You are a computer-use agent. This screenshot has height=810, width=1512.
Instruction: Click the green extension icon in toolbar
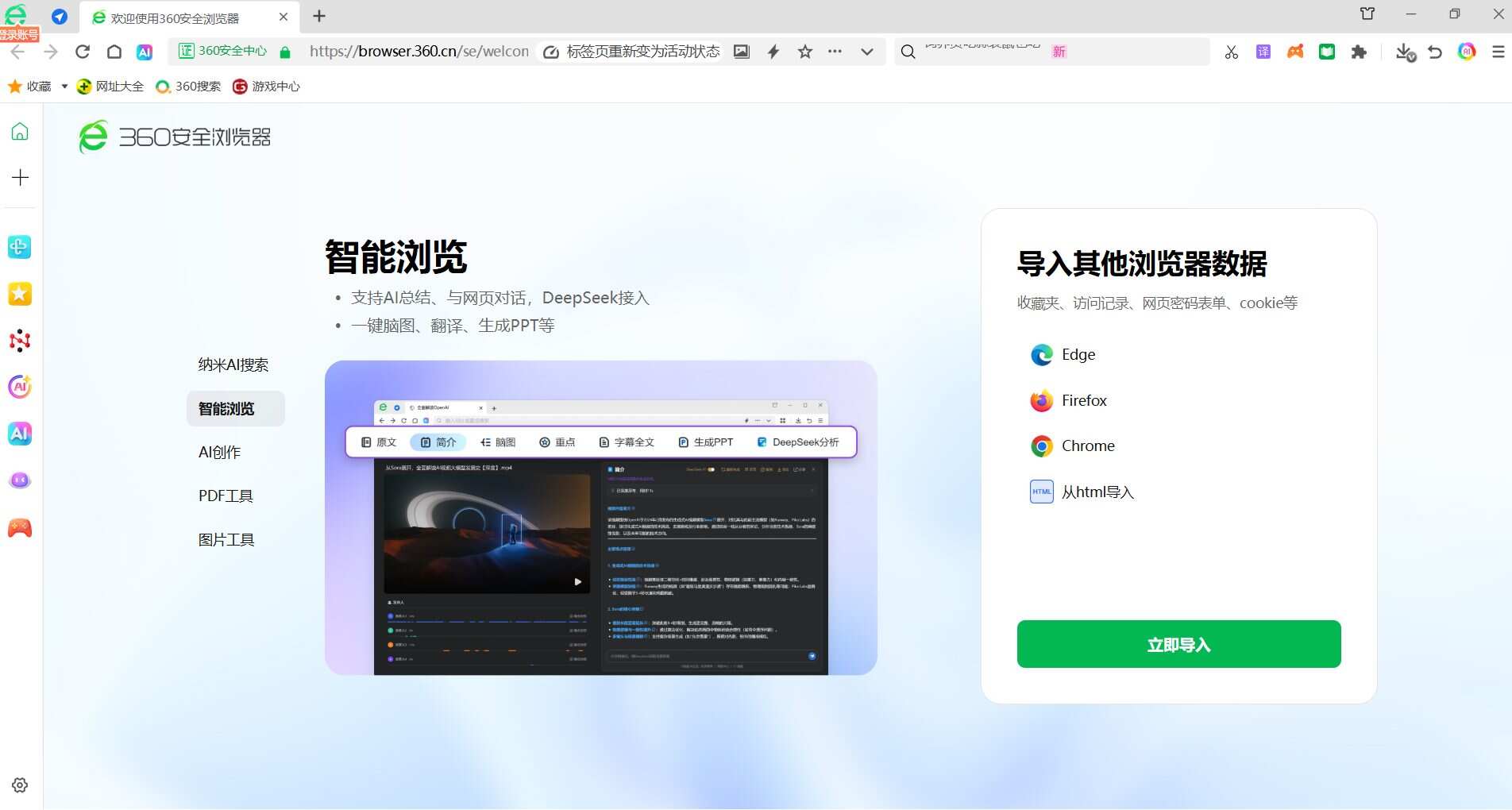coord(1327,52)
